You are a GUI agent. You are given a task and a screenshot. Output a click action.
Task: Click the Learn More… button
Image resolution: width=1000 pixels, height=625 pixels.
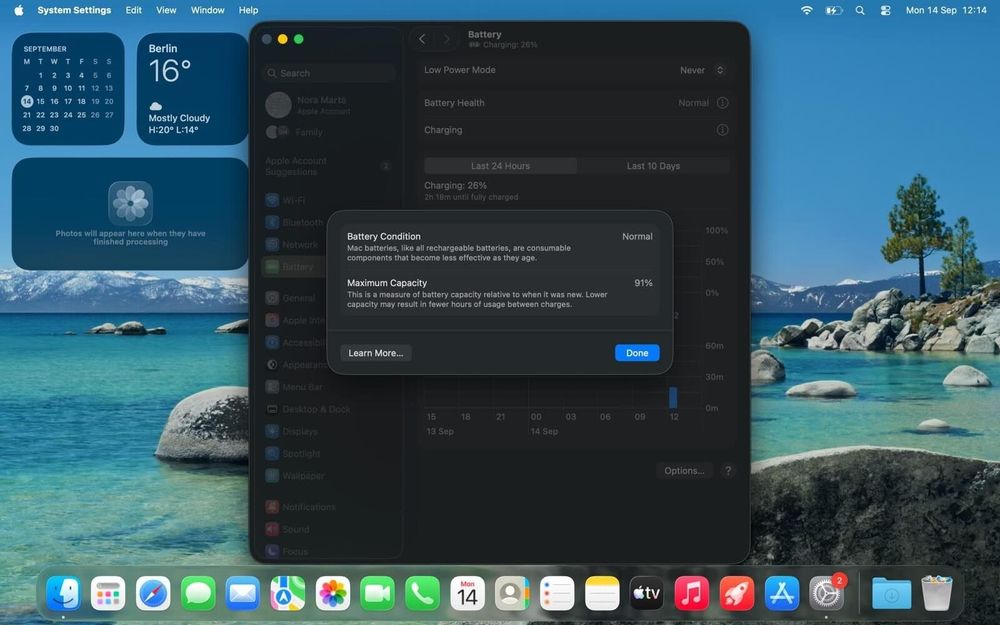tap(376, 353)
